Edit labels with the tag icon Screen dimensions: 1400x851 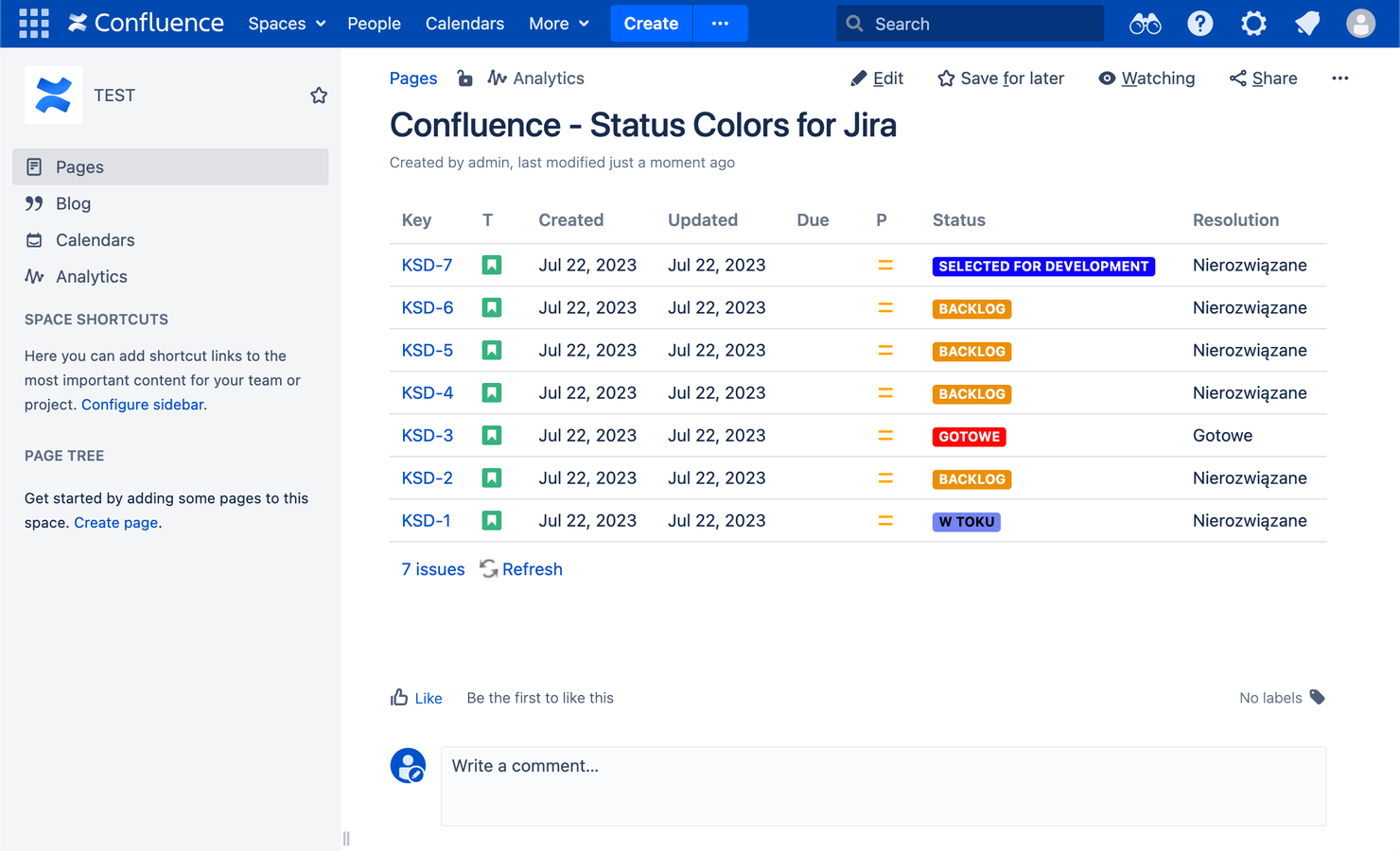click(1317, 698)
